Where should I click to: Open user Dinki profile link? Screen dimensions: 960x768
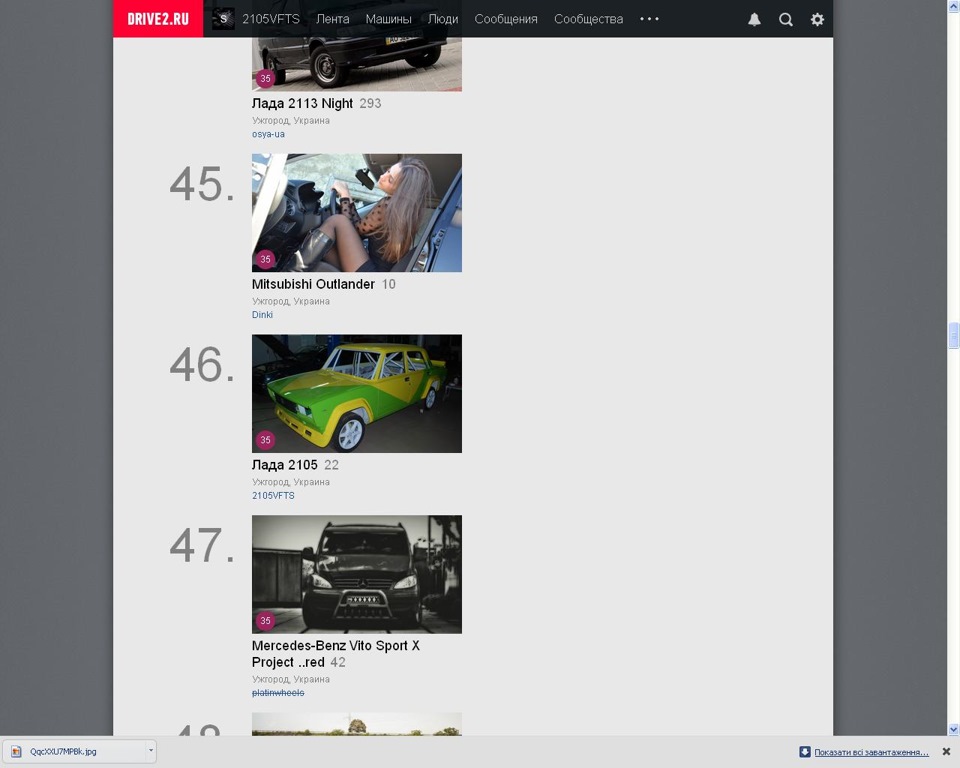[262, 315]
